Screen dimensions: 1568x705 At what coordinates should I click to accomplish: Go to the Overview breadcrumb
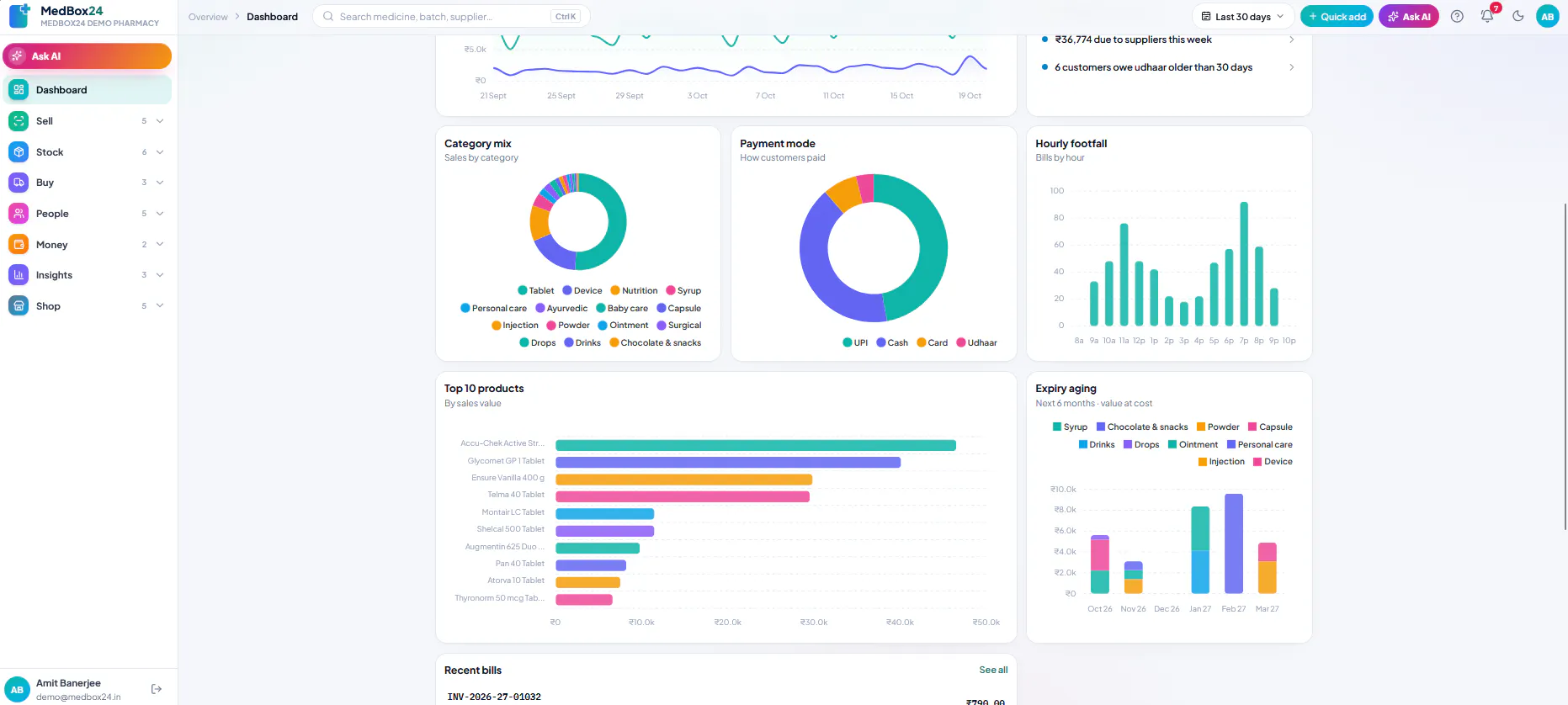pos(208,17)
